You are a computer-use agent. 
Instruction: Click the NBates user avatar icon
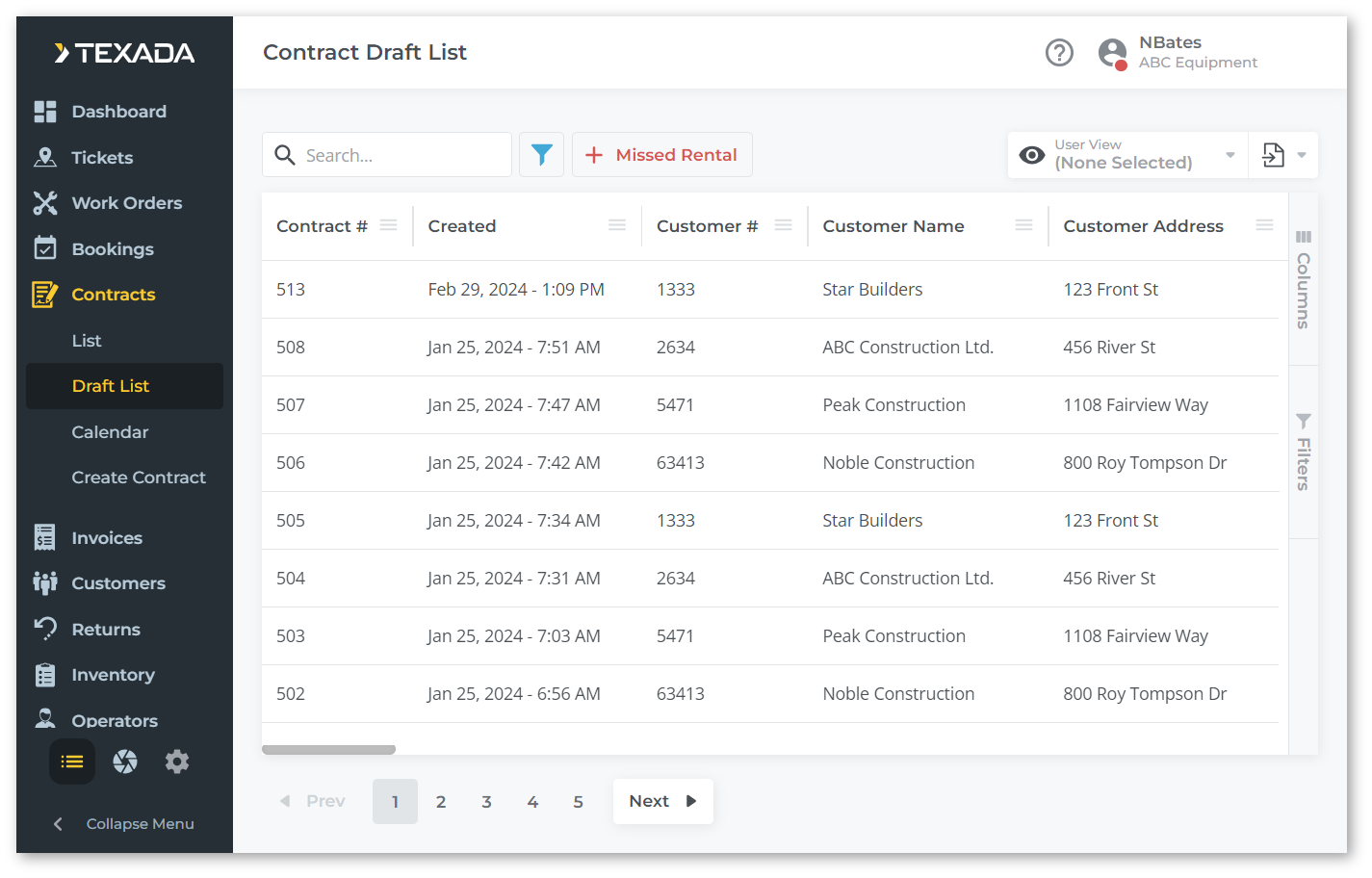tap(1113, 53)
